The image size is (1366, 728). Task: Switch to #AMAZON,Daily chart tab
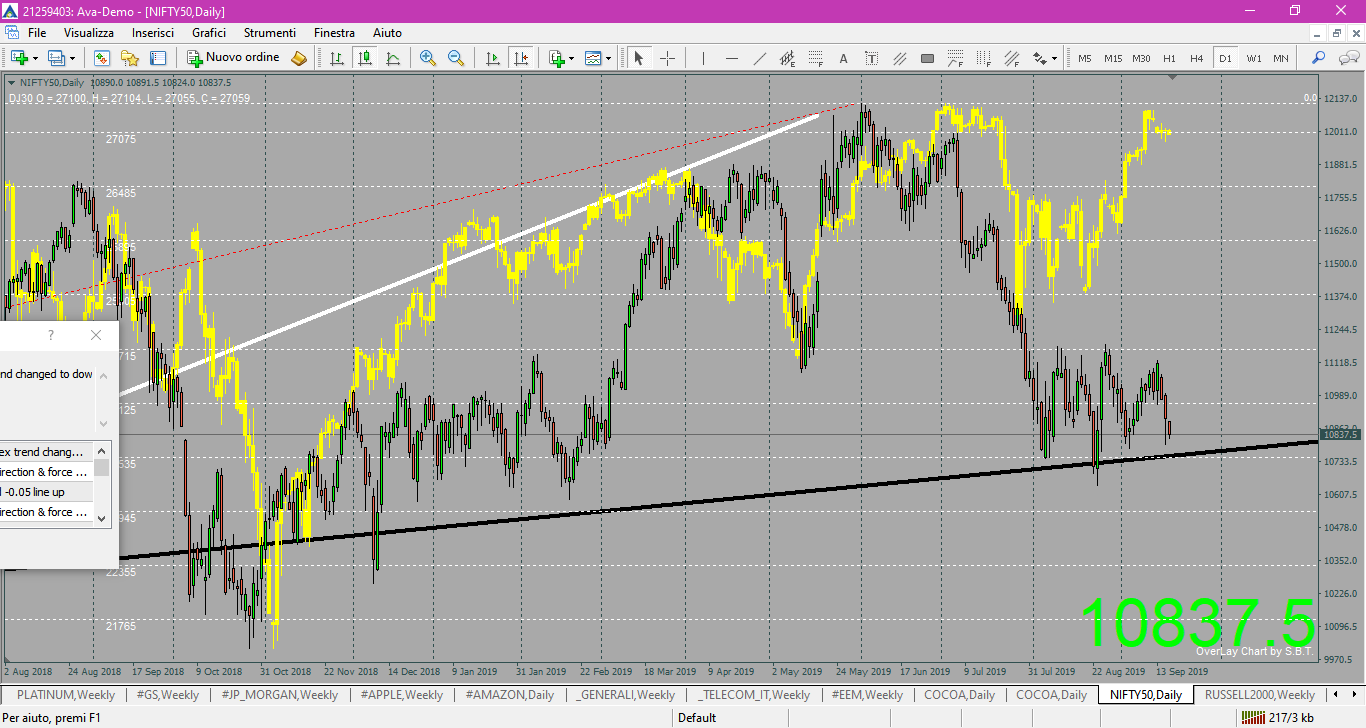(x=510, y=694)
